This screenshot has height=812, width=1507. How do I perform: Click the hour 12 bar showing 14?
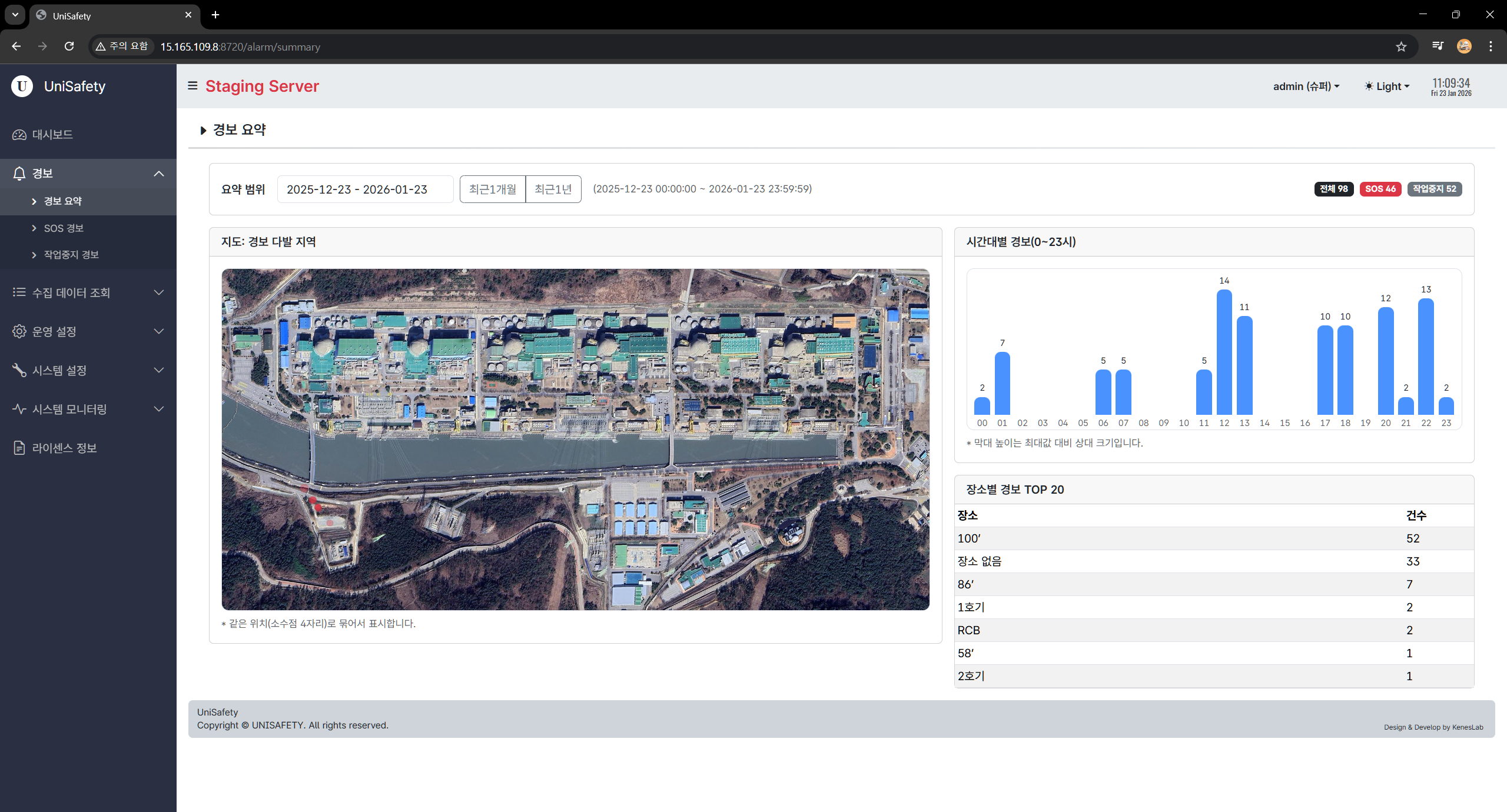1224,352
